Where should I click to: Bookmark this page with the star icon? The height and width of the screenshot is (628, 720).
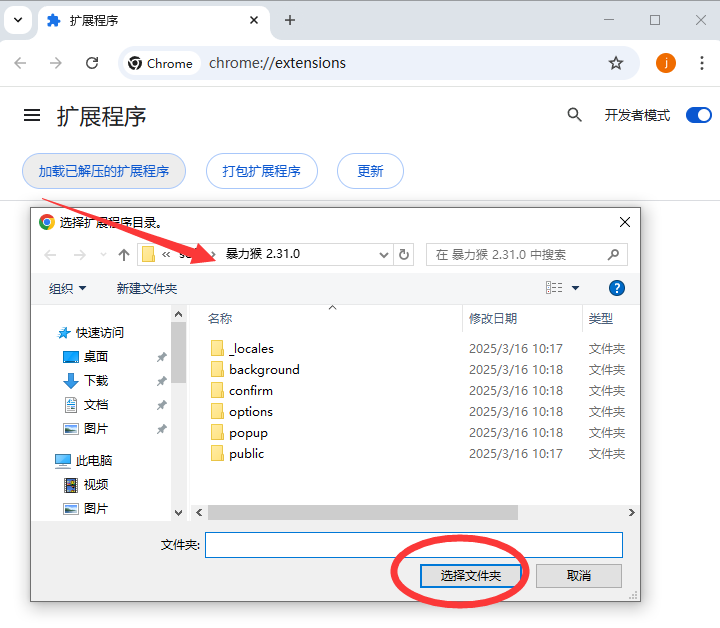[x=616, y=63]
